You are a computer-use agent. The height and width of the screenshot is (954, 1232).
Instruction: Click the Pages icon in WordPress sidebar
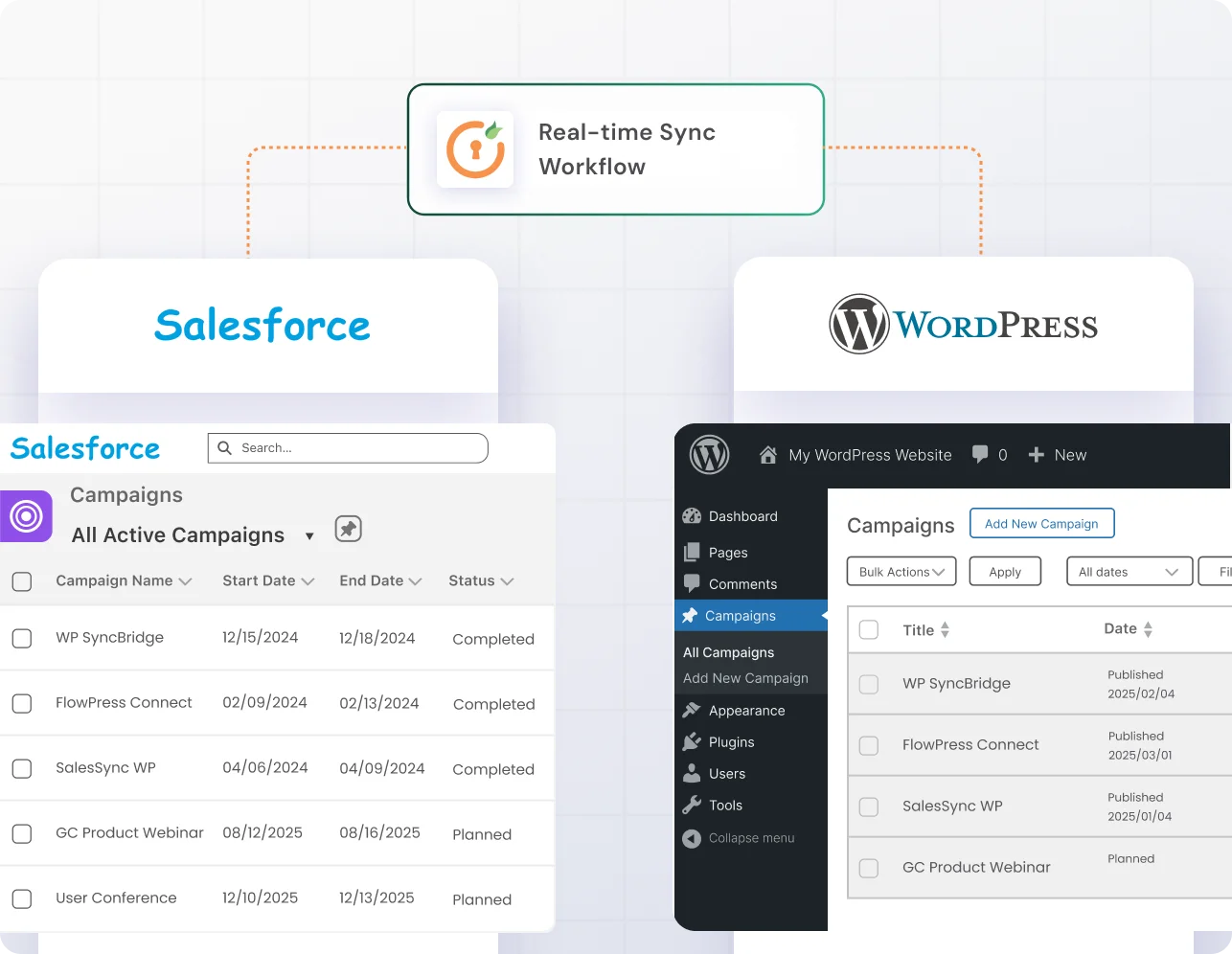(692, 553)
